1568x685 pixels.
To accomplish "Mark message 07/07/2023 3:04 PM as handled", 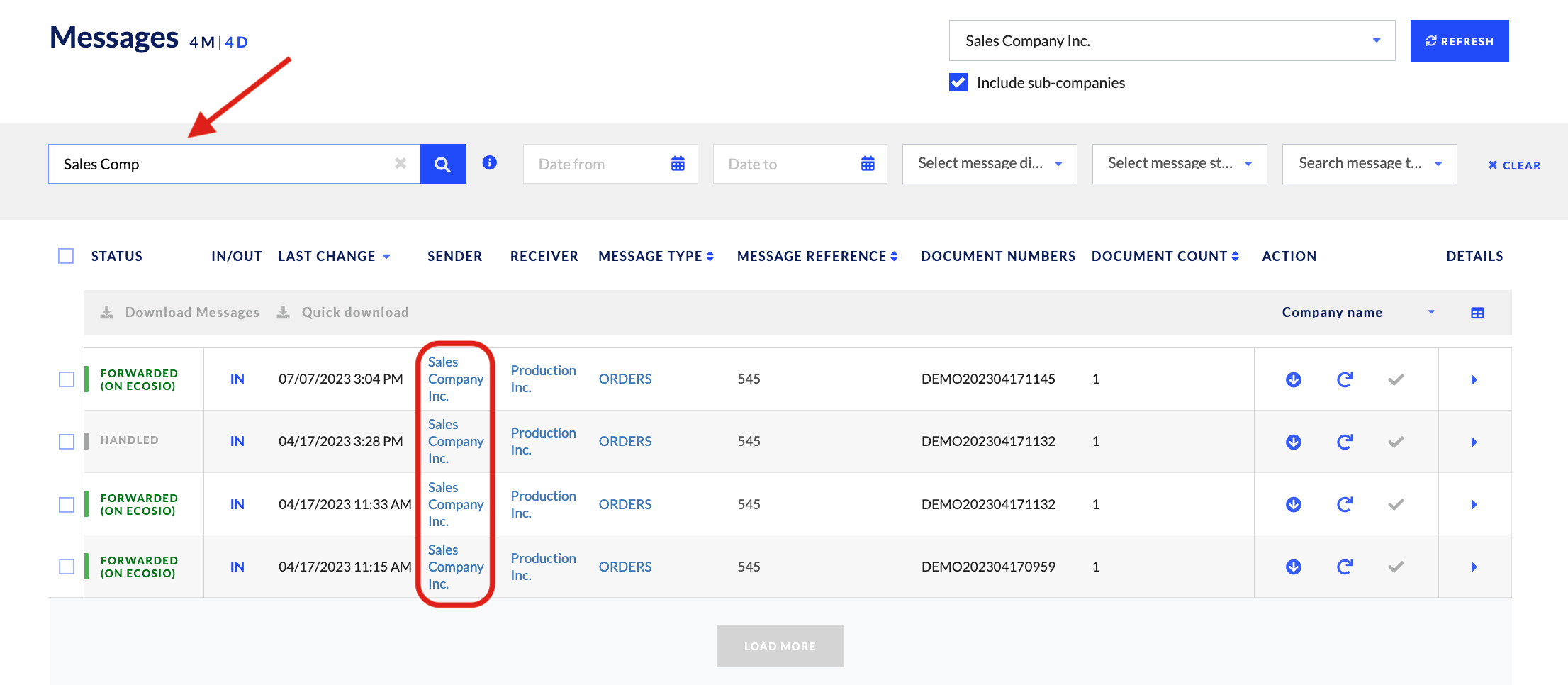I will pos(1396,379).
